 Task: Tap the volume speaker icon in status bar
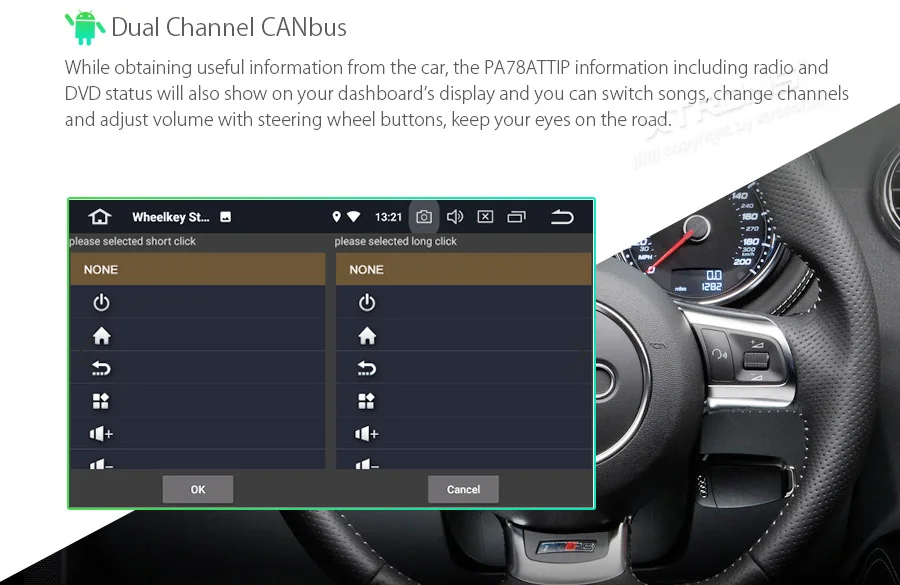(x=455, y=217)
